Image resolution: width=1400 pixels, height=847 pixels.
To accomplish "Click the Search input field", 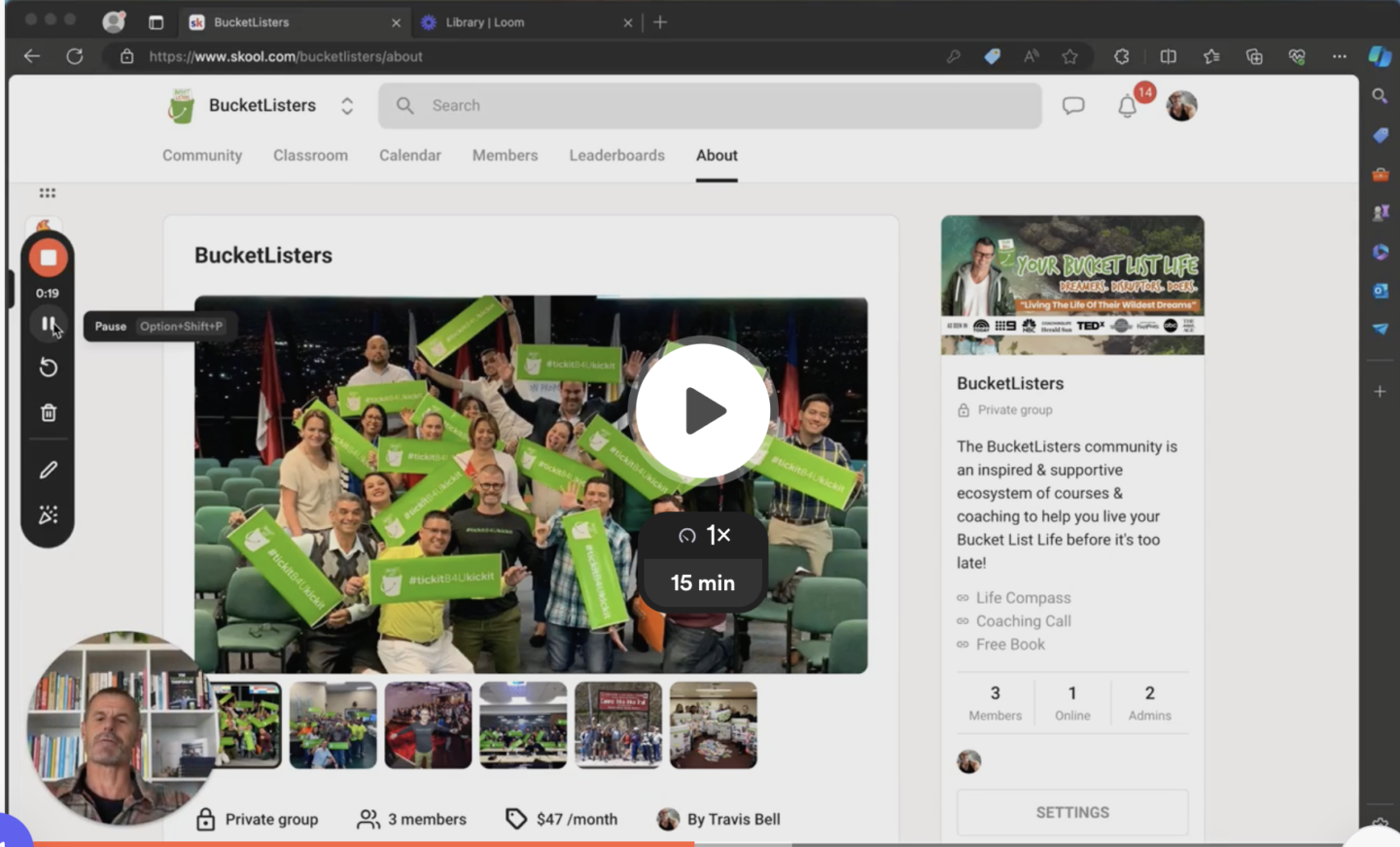I will pyautogui.click(x=710, y=106).
